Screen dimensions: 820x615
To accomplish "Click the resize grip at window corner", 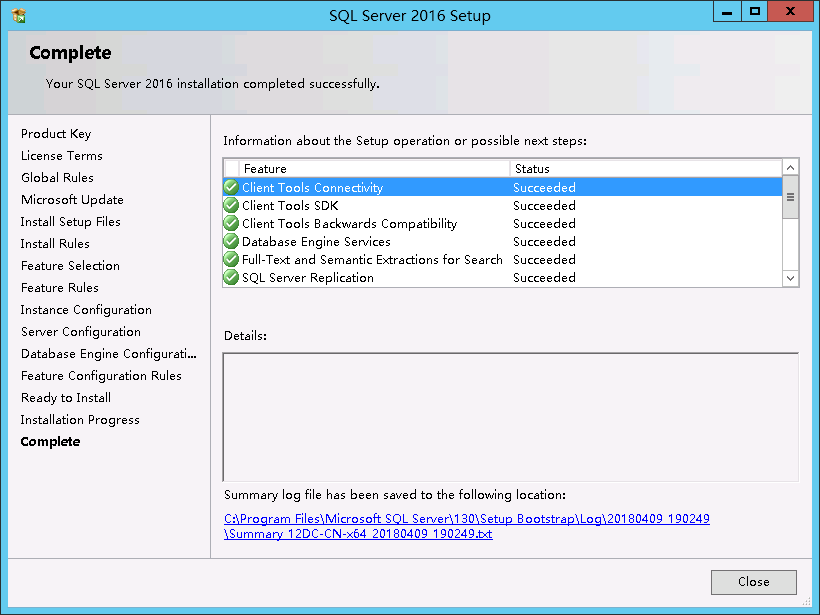I will (806, 601).
